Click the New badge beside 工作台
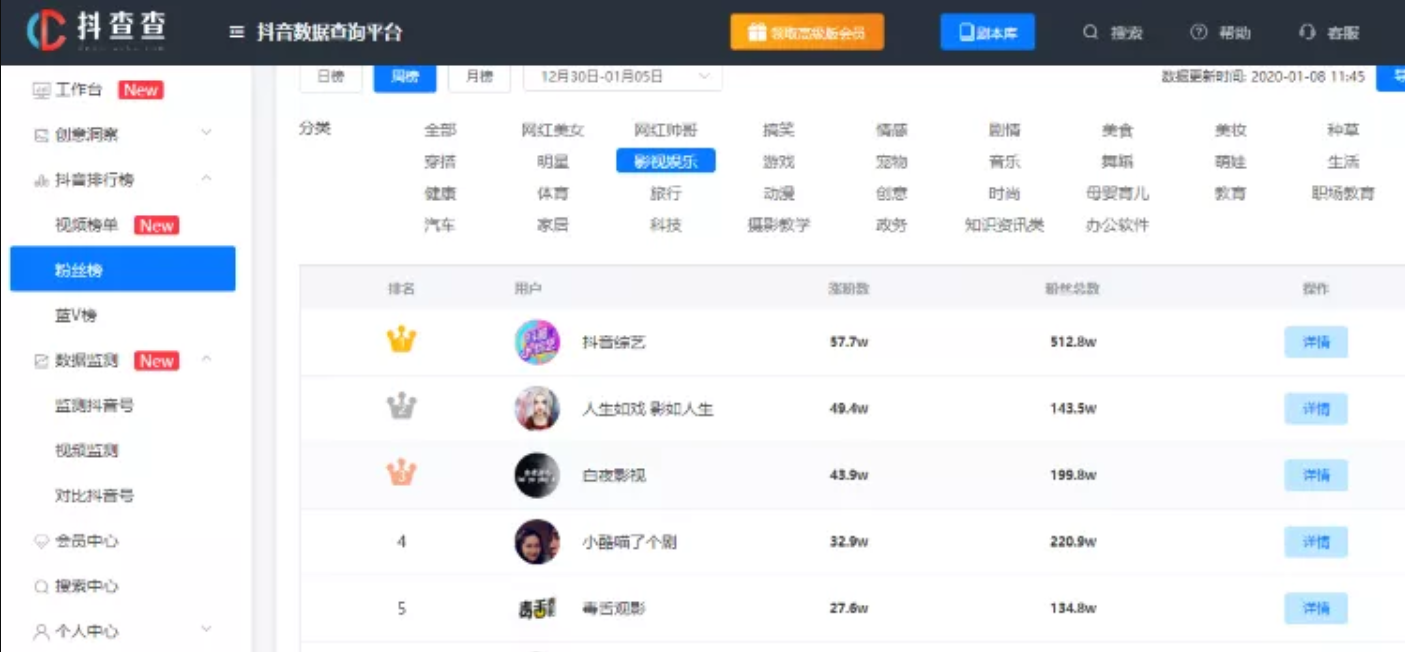The height and width of the screenshot is (652, 1405). tap(141, 90)
